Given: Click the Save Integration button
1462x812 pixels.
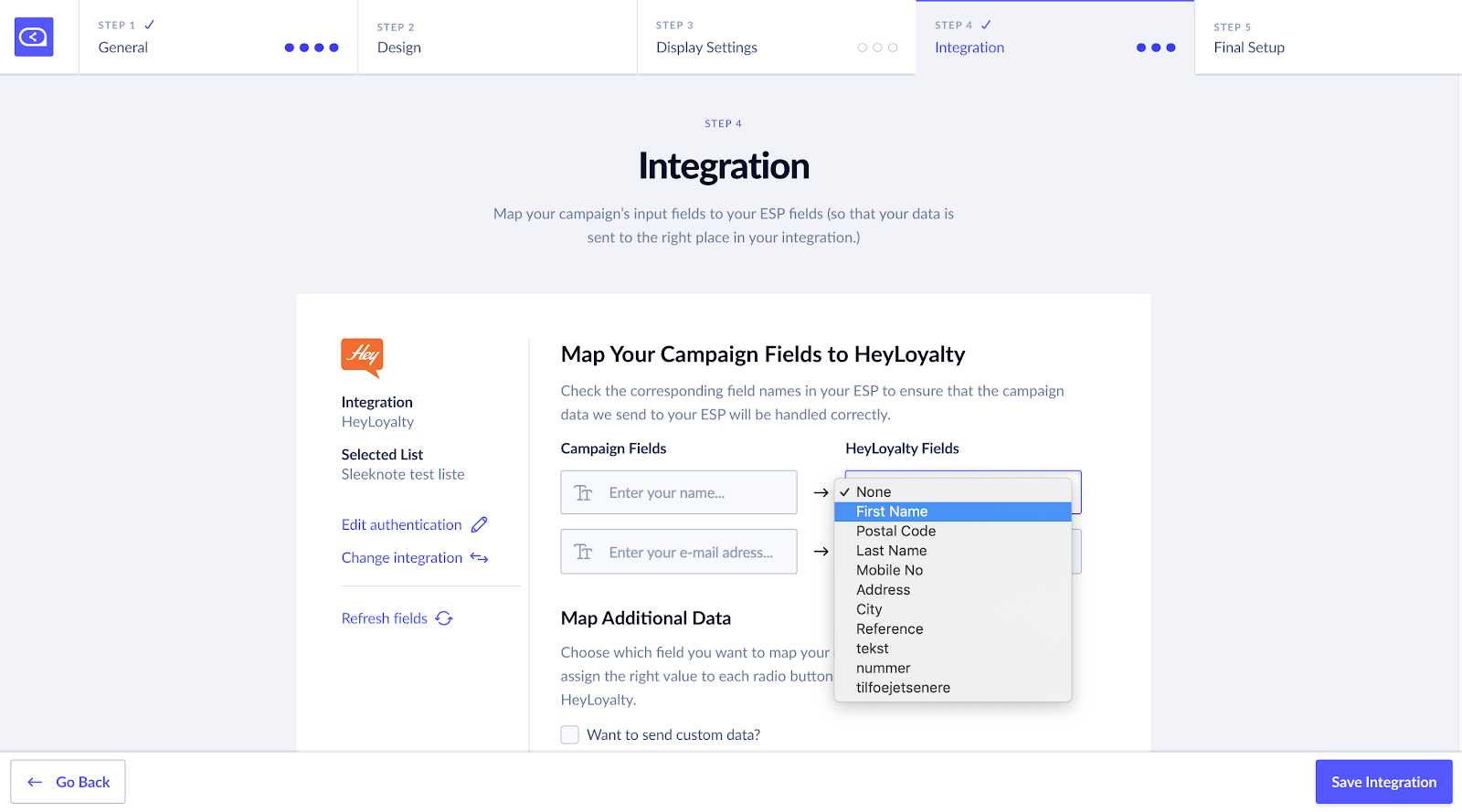Looking at the screenshot, I should coord(1383,782).
